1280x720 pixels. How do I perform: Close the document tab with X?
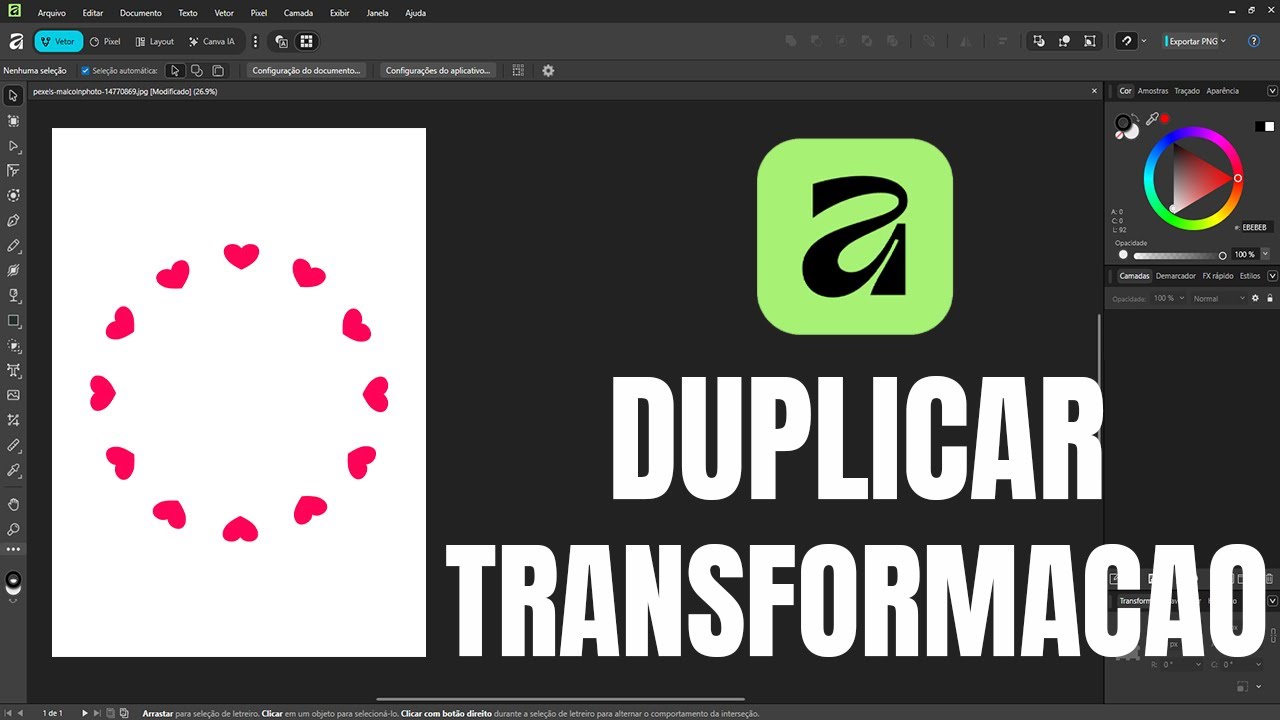coord(1094,91)
